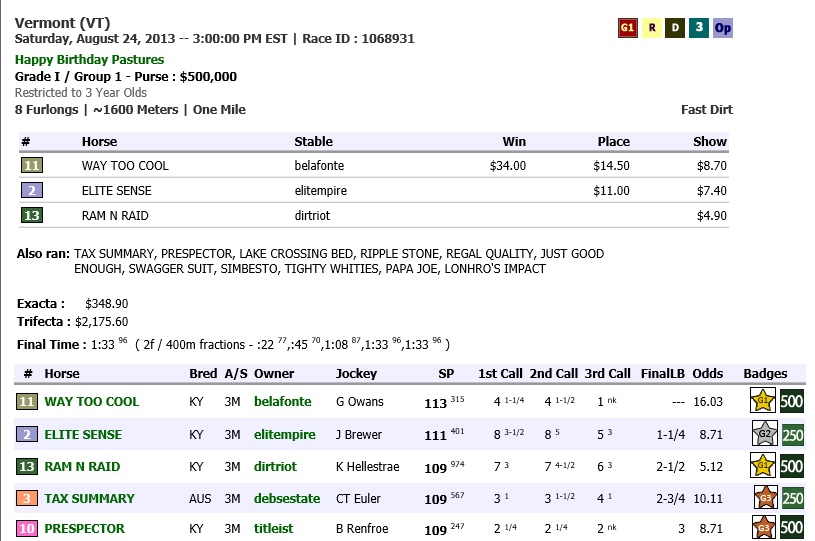The width and height of the screenshot is (815, 541).
Task: Click the purple Op badge icon
Action: [x=722, y=28]
